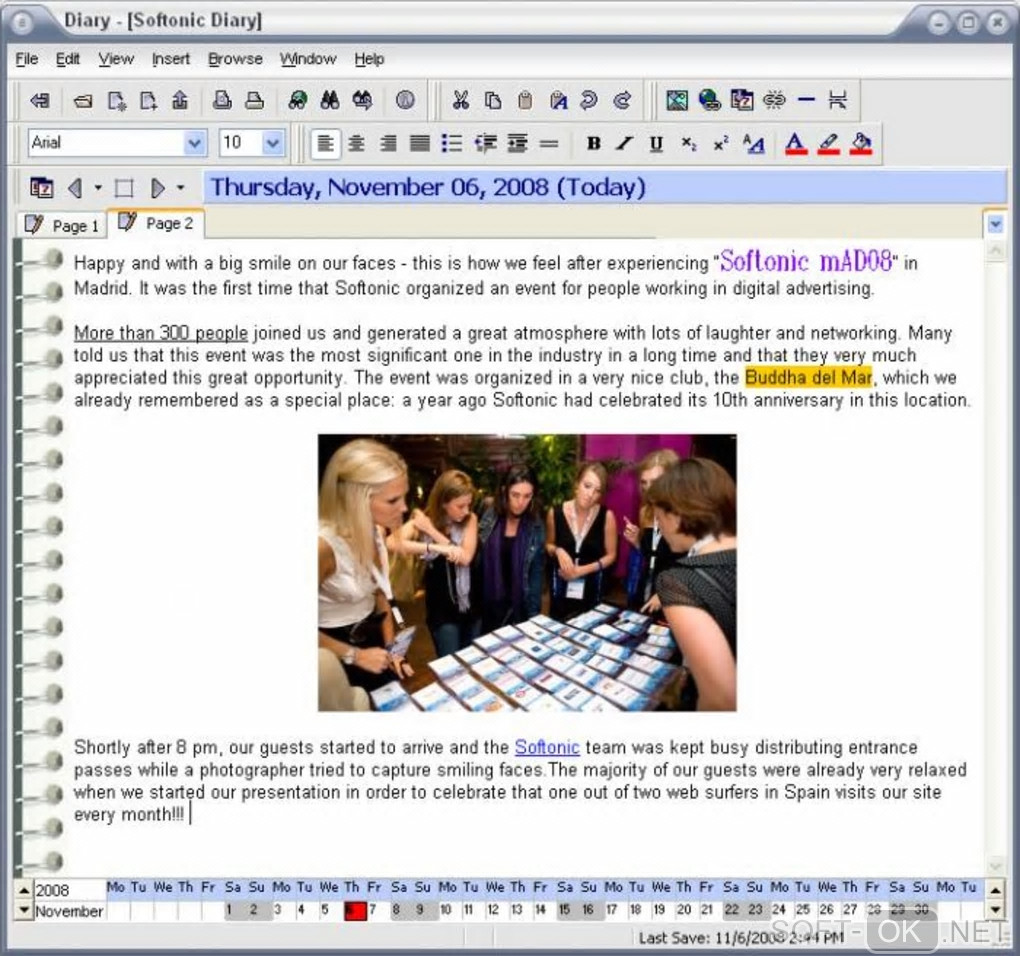The image size is (1020, 956).
Task: Open the Insert menu
Action: (170, 59)
